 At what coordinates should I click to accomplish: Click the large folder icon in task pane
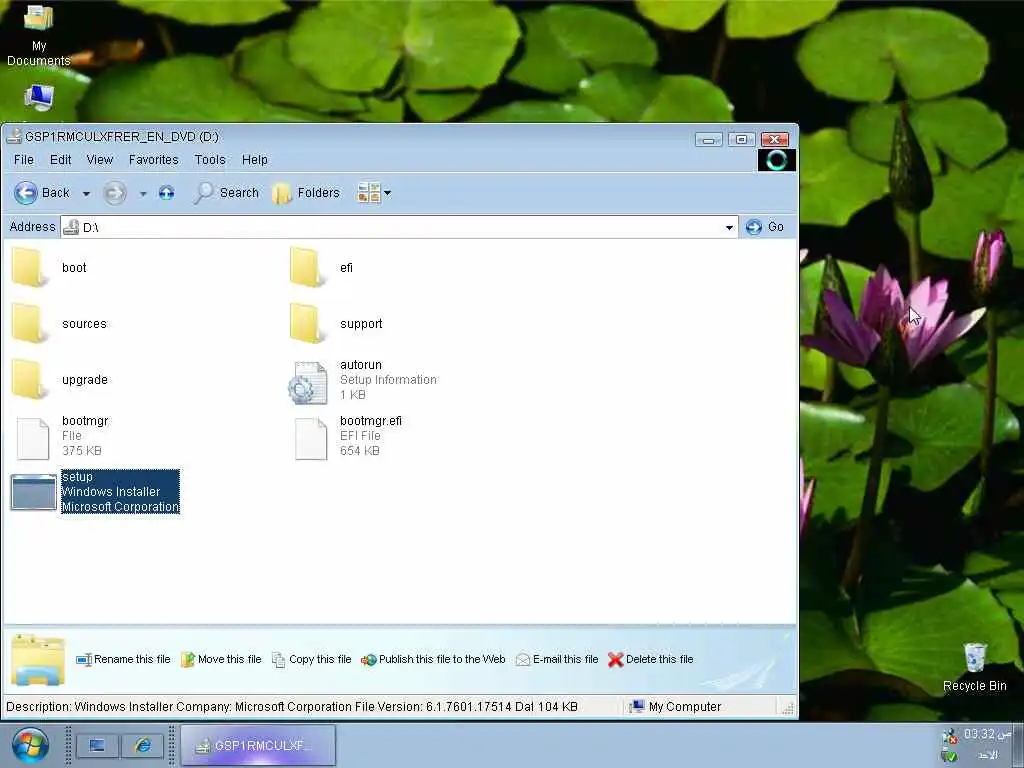click(38, 660)
